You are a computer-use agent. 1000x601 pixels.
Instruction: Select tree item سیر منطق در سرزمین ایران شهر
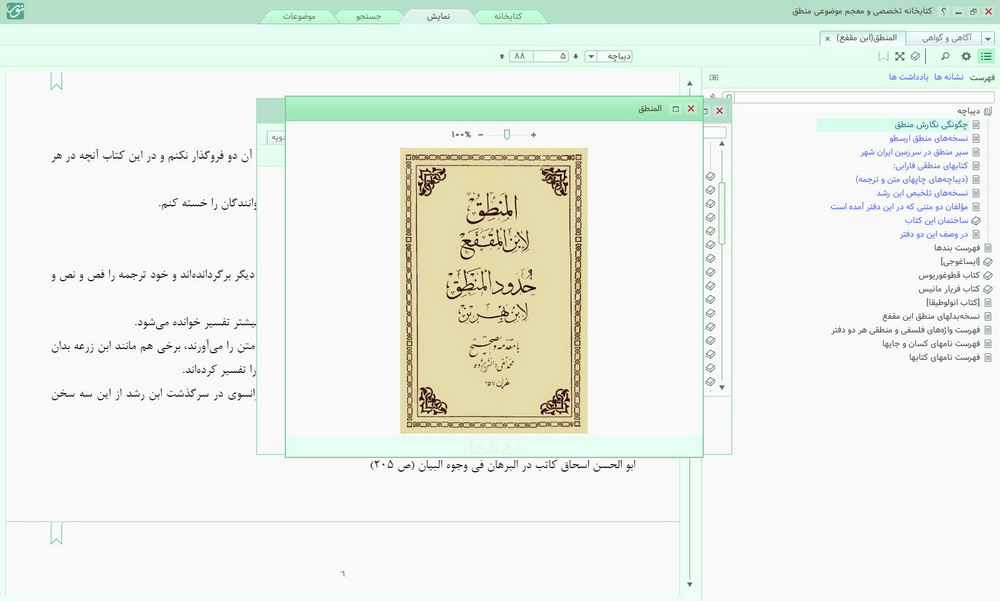914,152
